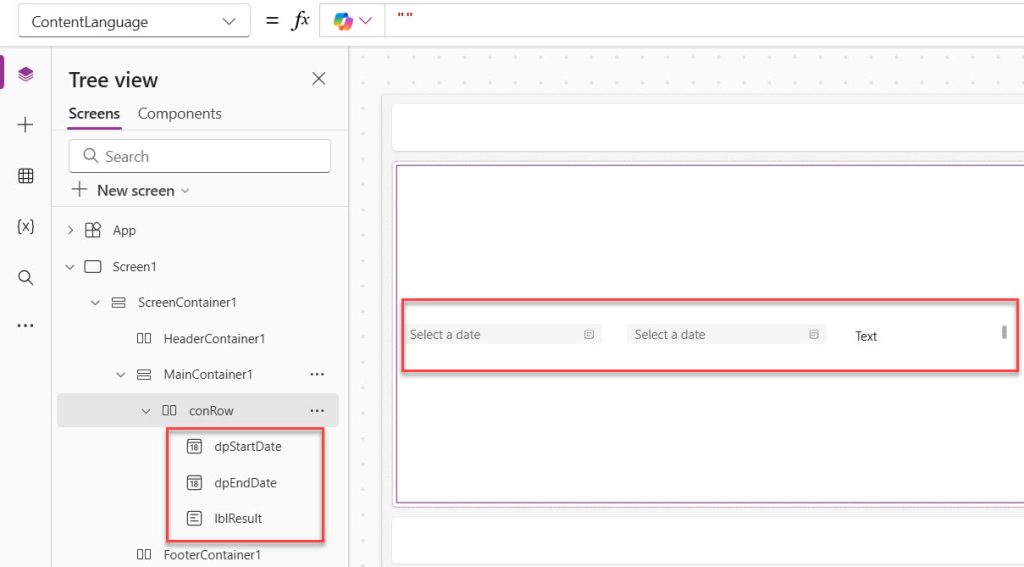Screen dimensions: 1024x567
Task: Select HeaderContainer1 in the tree
Action: [x=214, y=338]
